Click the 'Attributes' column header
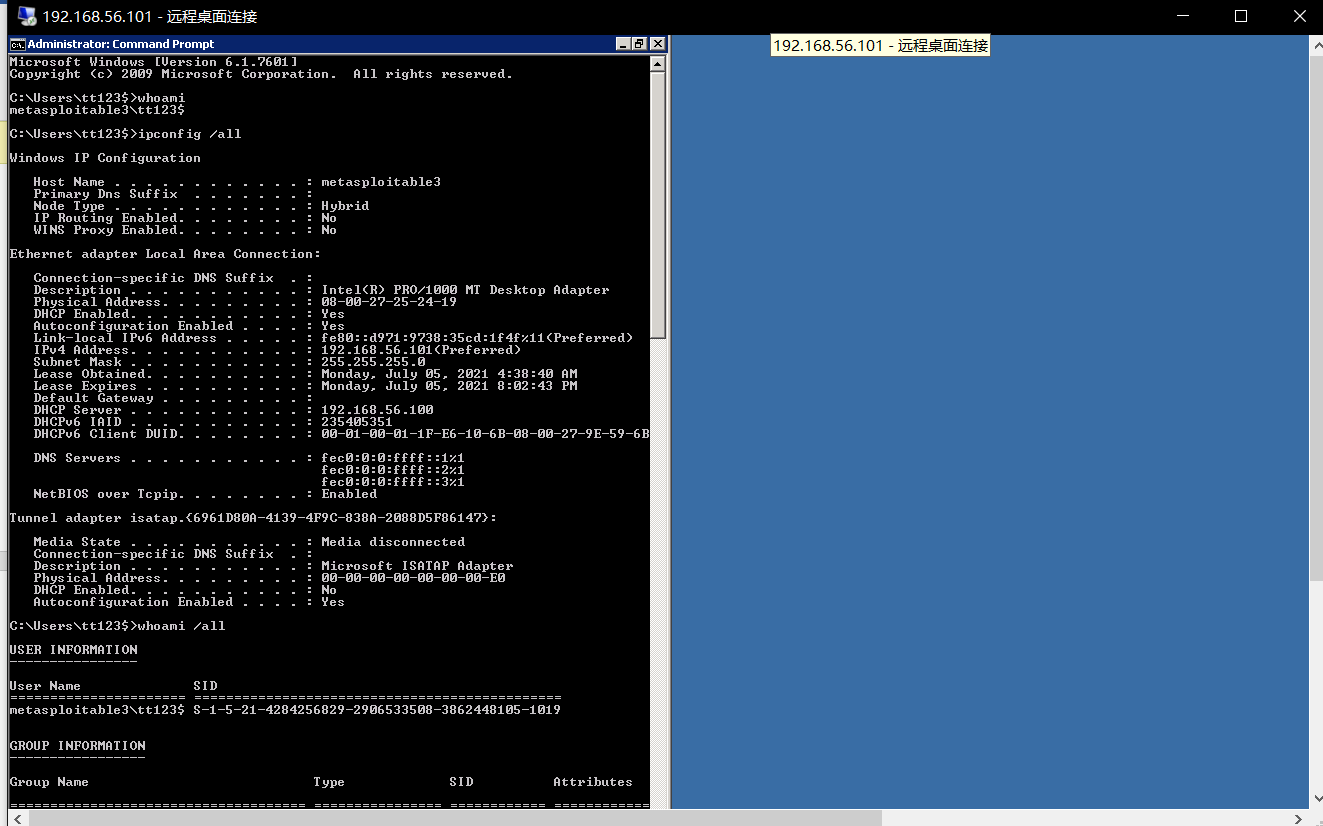 point(593,782)
